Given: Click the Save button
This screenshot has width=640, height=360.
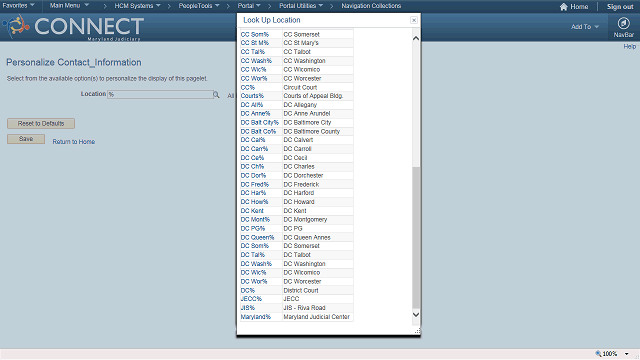Looking at the screenshot, I should [26, 139].
